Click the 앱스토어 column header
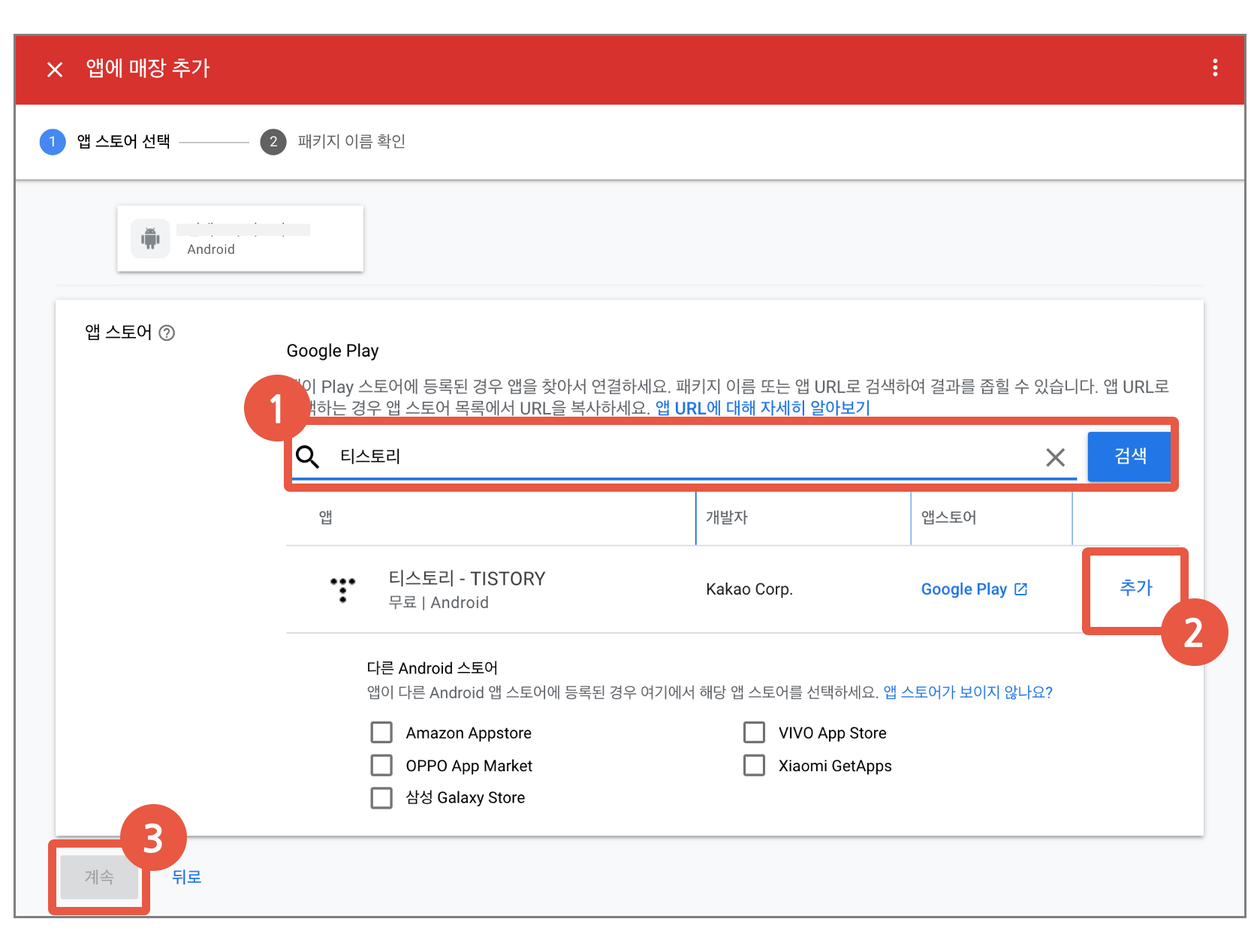Screen dimensions: 1257x952 coord(949,517)
